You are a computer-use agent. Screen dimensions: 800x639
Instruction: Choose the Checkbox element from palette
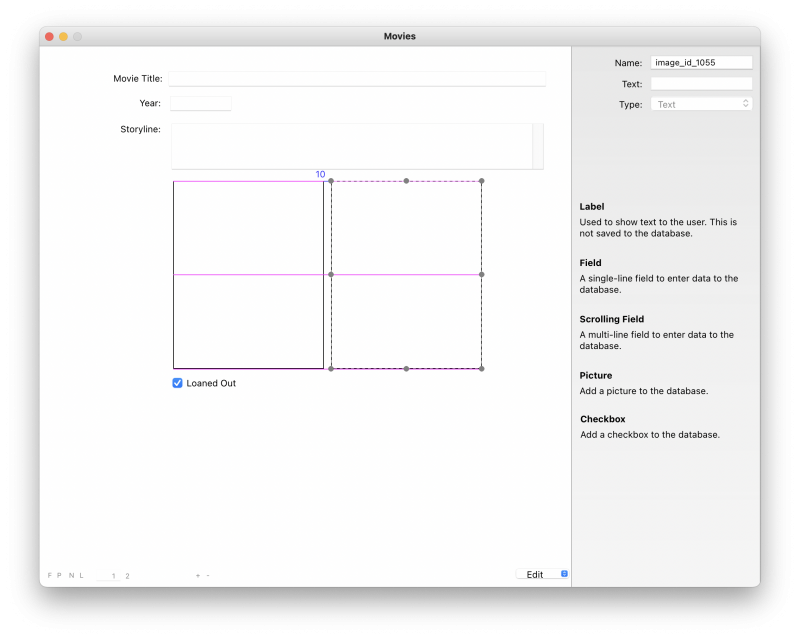click(602, 419)
